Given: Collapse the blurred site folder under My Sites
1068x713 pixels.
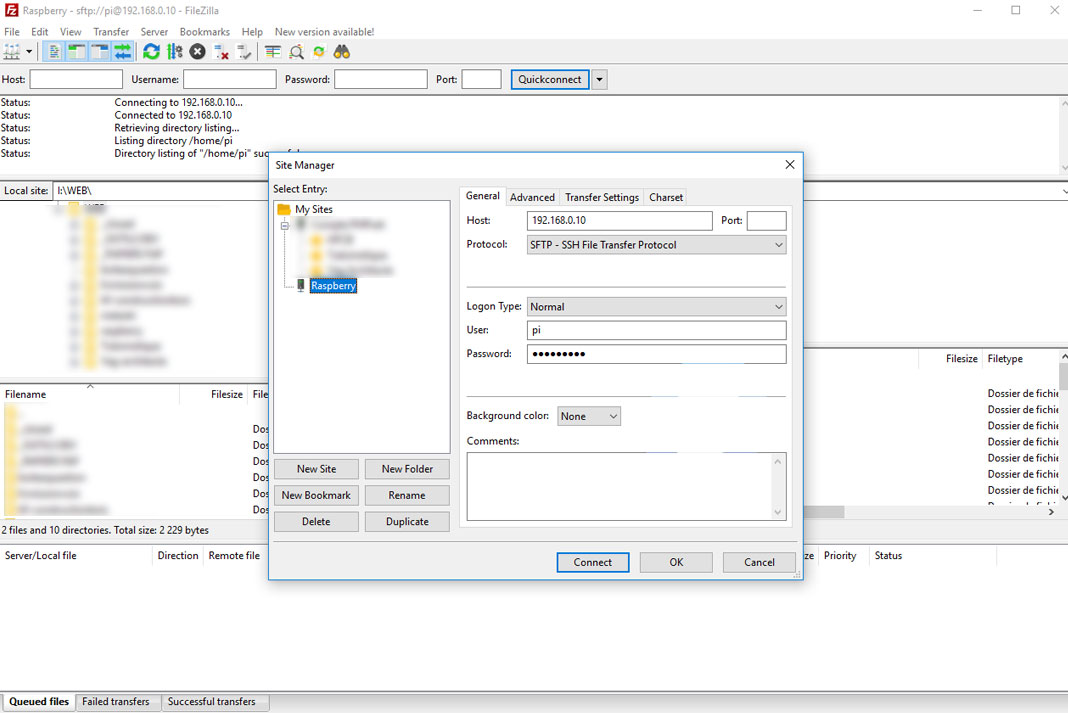Looking at the screenshot, I should click(x=285, y=225).
